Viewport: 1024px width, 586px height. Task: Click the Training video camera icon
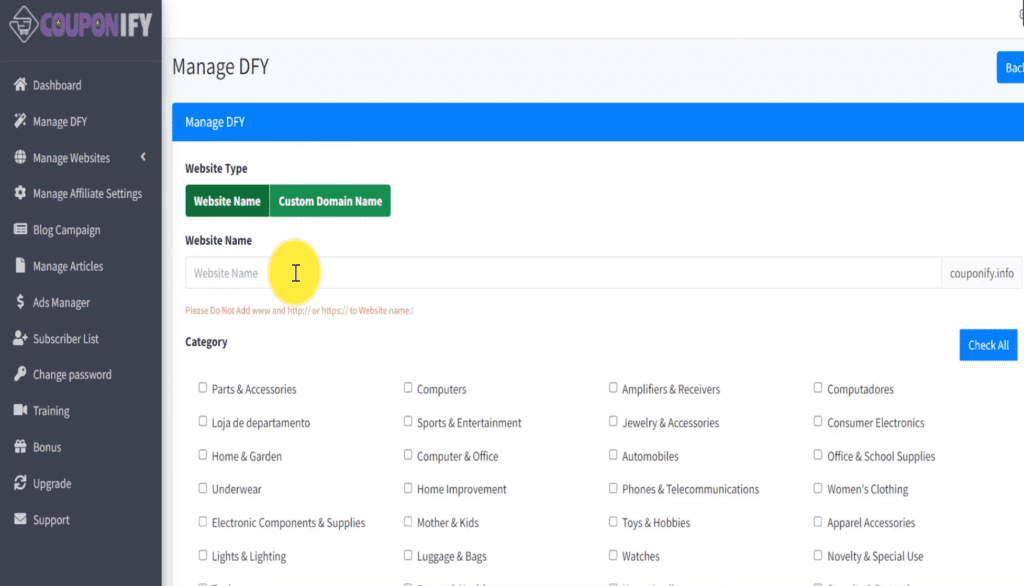point(20,411)
